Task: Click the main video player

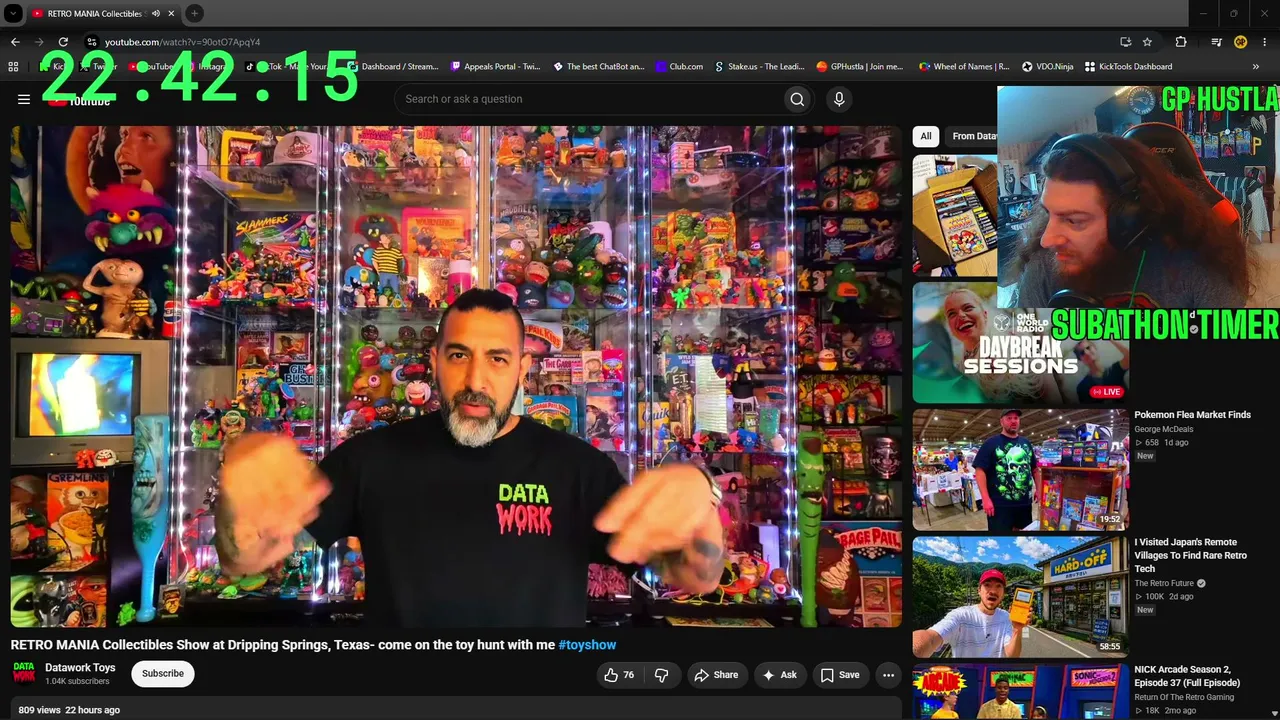Action: coord(456,376)
